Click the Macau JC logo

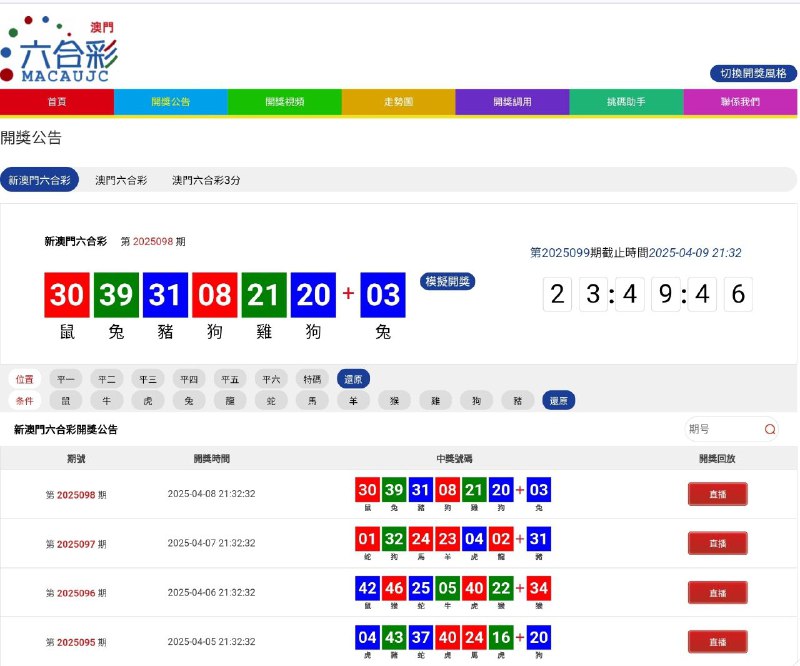(x=59, y=49)
